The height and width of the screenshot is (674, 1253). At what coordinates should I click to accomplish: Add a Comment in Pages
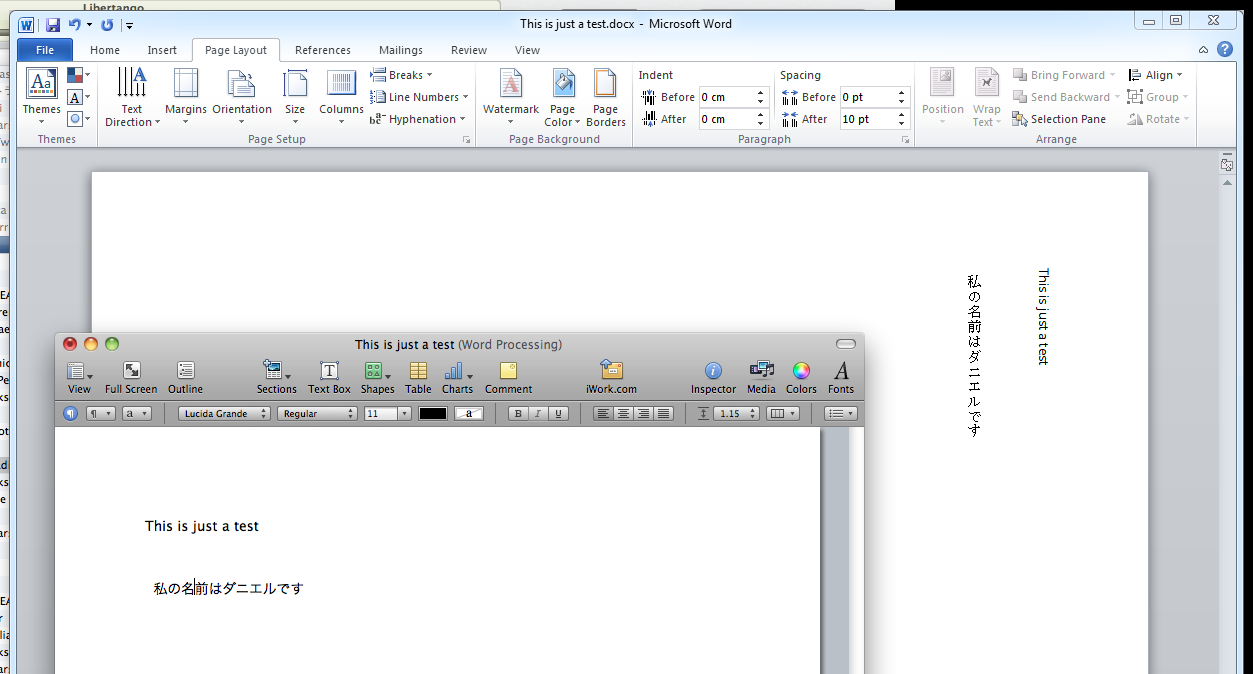(508, 378)
